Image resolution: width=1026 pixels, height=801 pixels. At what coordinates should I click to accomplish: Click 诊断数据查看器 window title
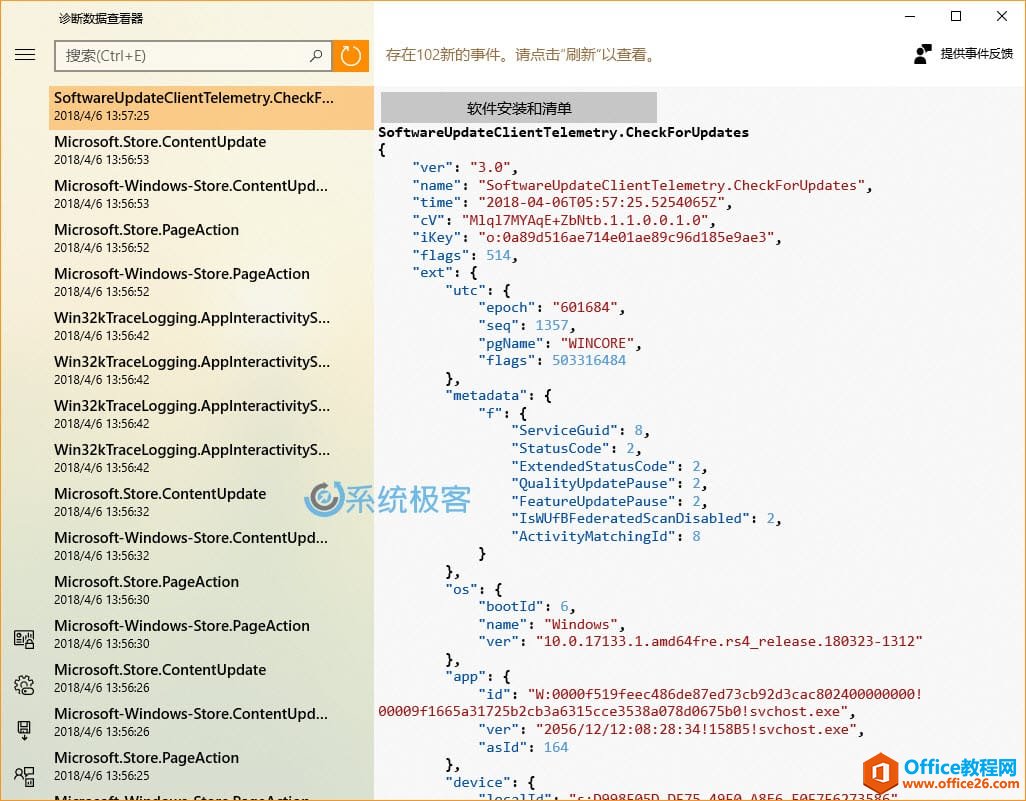tap(101, 18)
